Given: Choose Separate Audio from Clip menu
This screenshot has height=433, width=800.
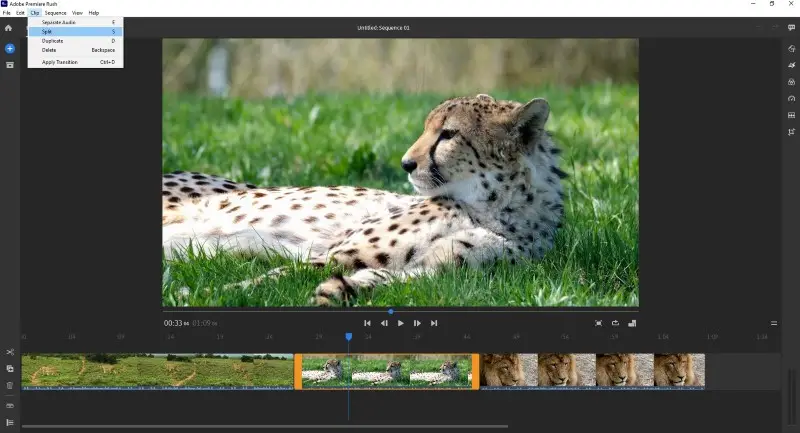Looking at the screenshot, I should click(x=76, y=22).
